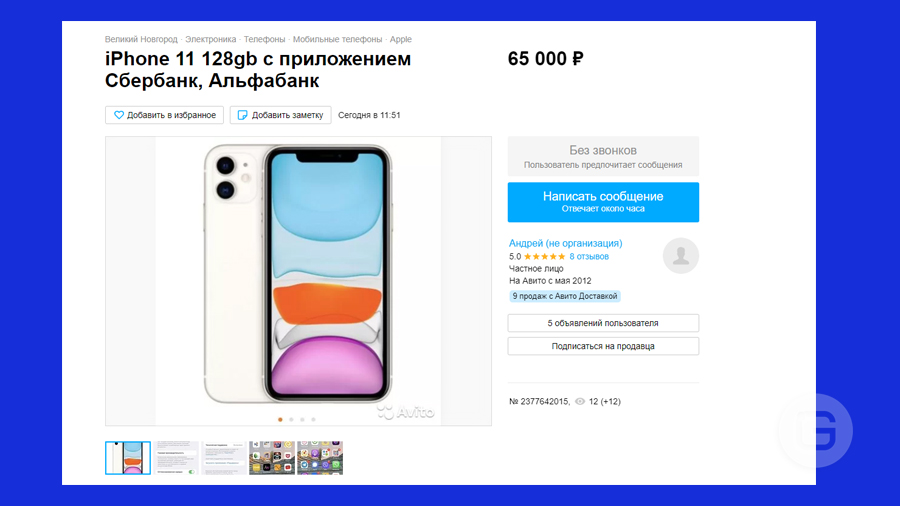Select the second carousel dot
900x506 pixels.
[x=291, y=419]
